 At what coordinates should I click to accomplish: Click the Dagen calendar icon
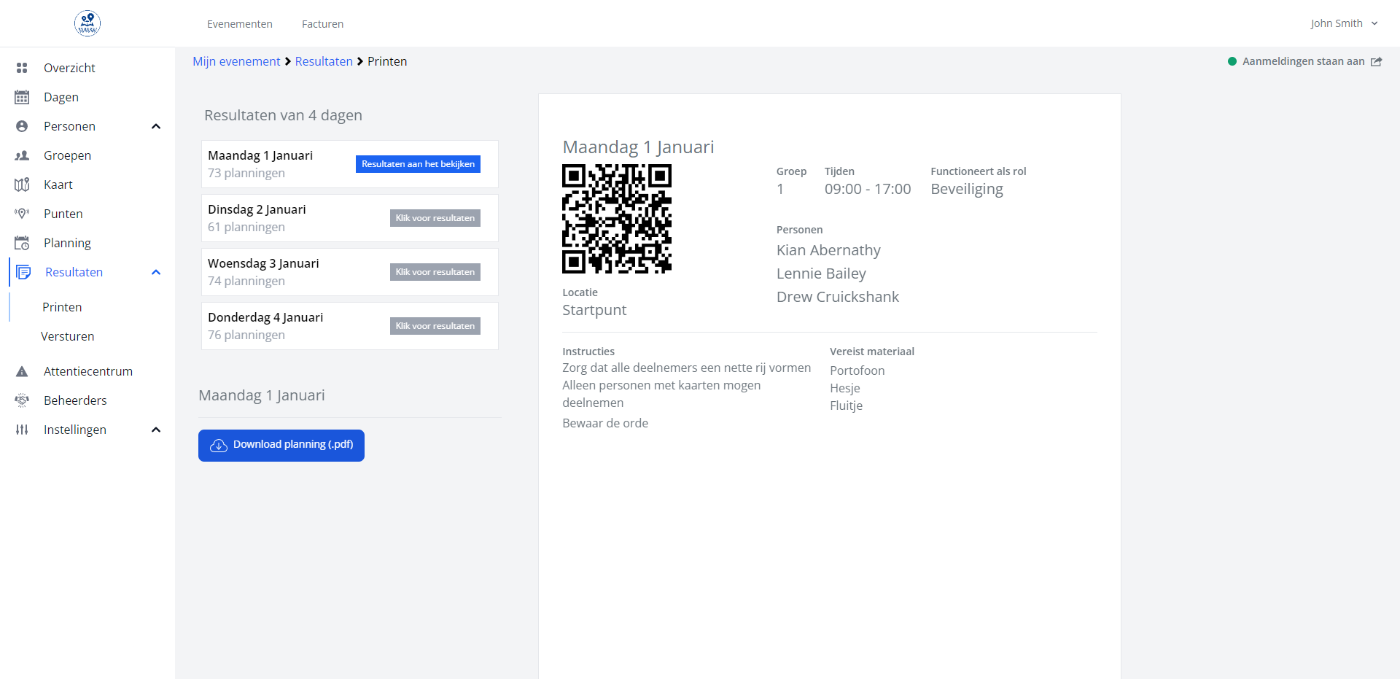22,97
